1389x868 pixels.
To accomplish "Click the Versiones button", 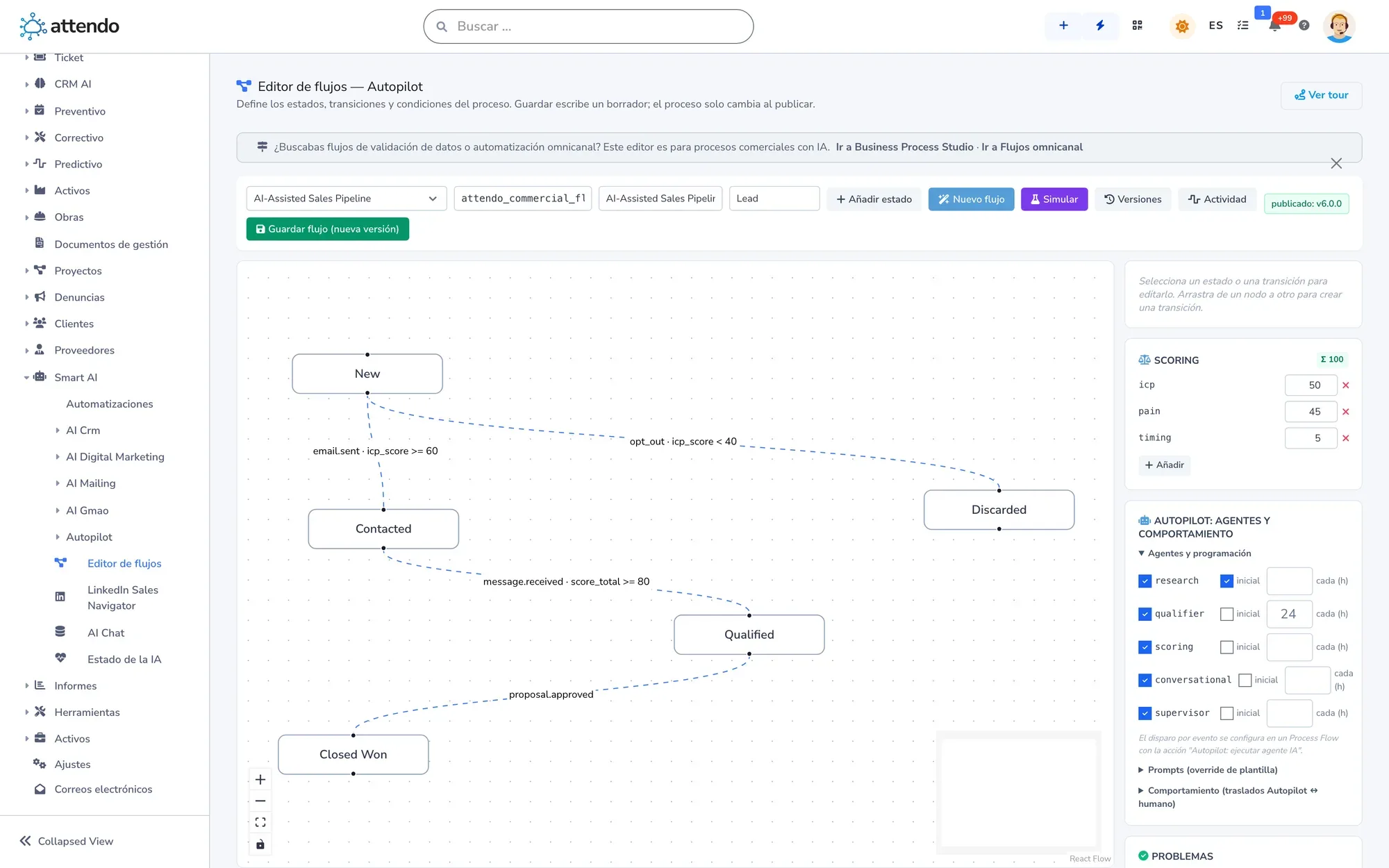I will 1133,199.
